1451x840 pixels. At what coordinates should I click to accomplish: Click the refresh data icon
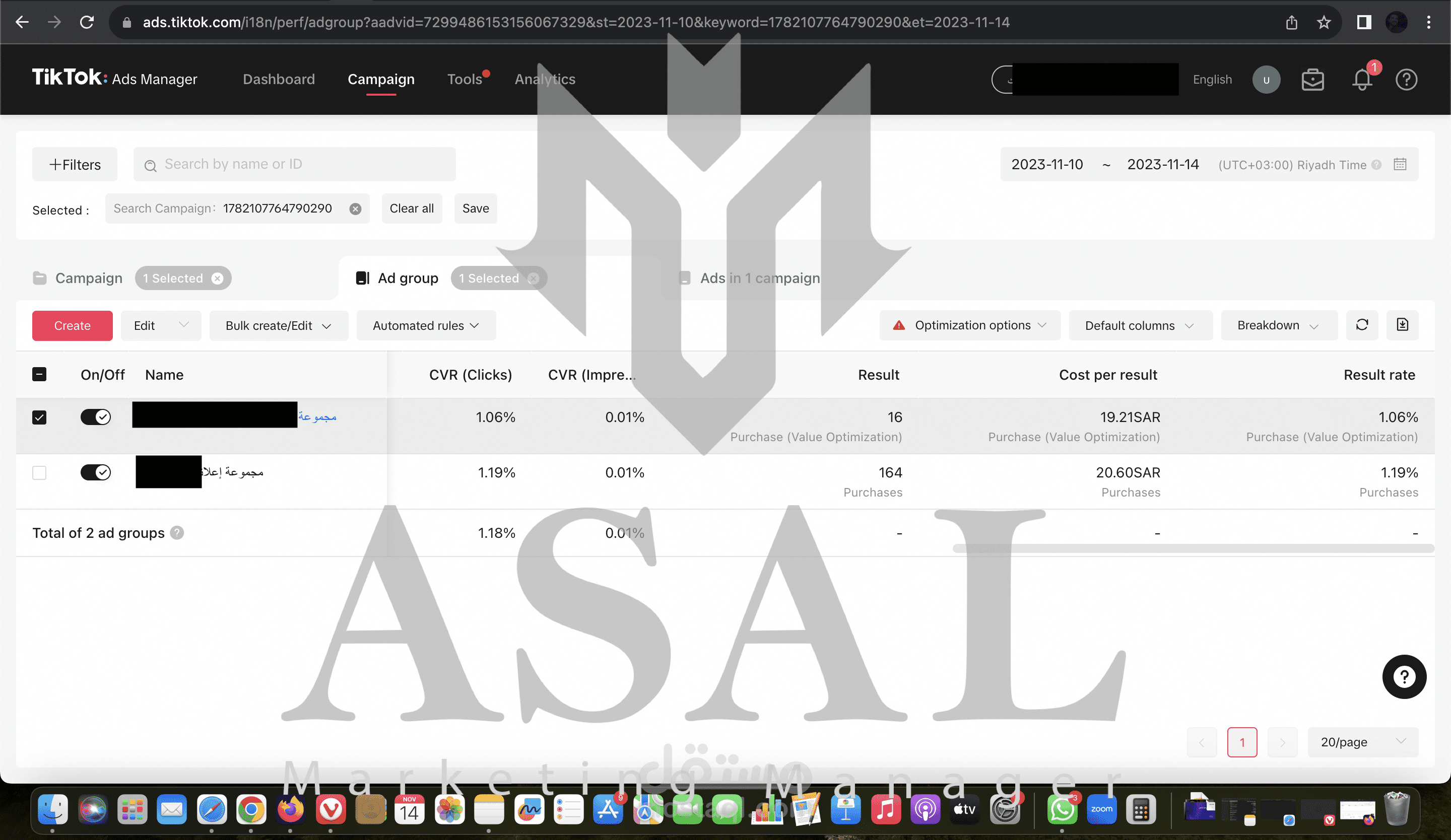tap(1362, 325)
